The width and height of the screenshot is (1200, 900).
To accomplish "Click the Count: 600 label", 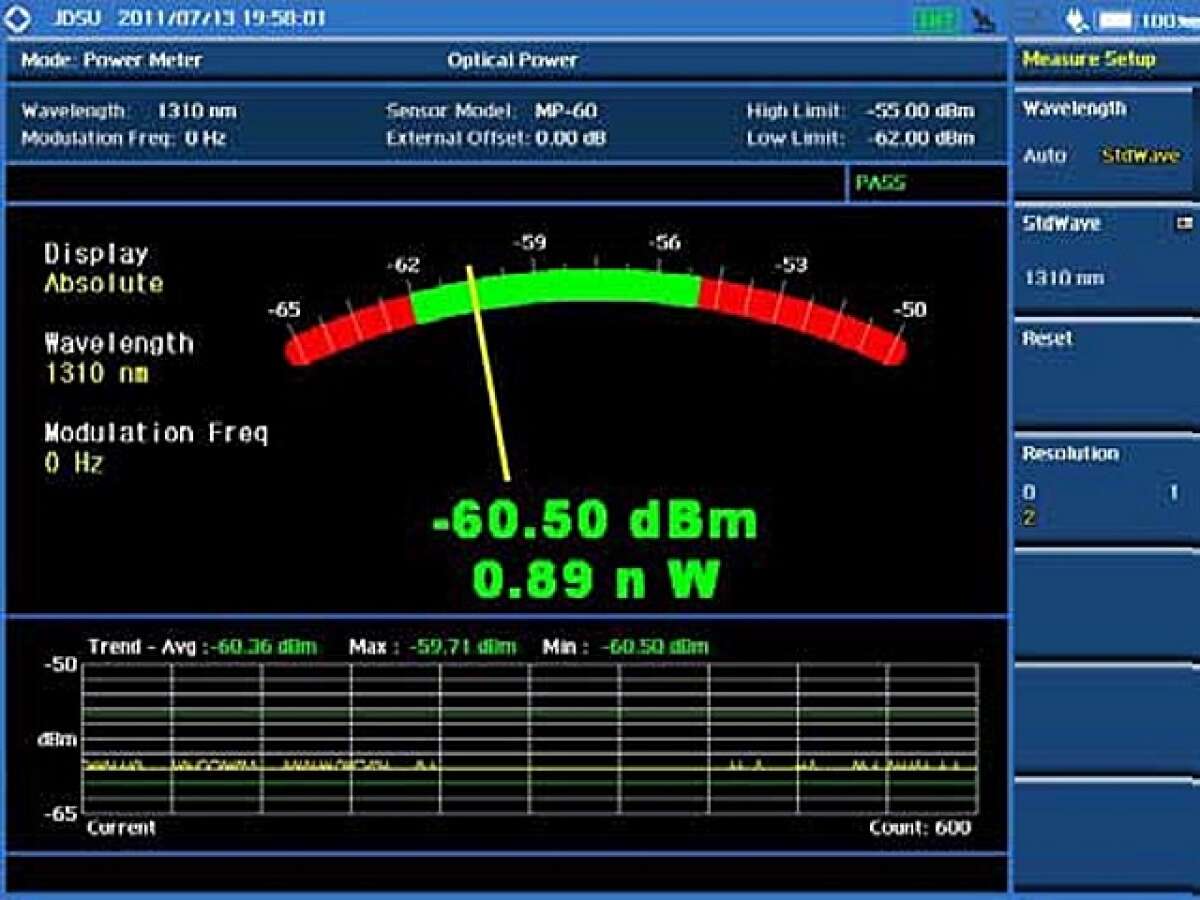I will click(x=920, y=828).
